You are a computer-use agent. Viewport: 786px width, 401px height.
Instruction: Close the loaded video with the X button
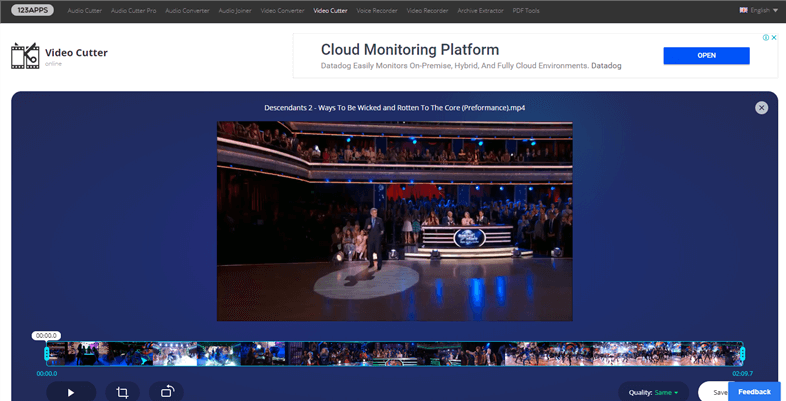(x=761, y=108)
